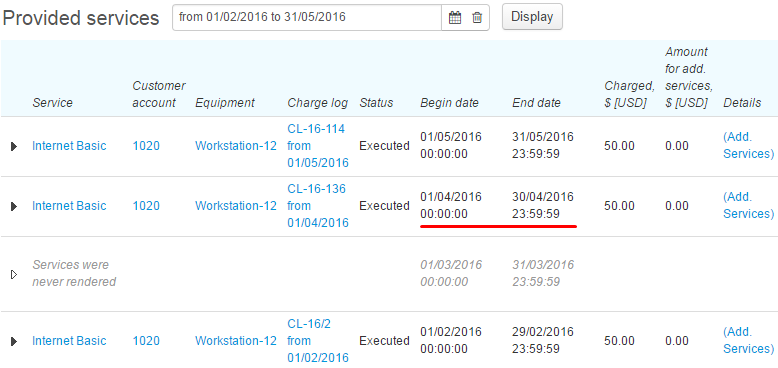Open customer account 1020 in the CL-16-114 row
Image resolution: width=778 pixels, height=368 pixels.
click(x=146, y=146)
